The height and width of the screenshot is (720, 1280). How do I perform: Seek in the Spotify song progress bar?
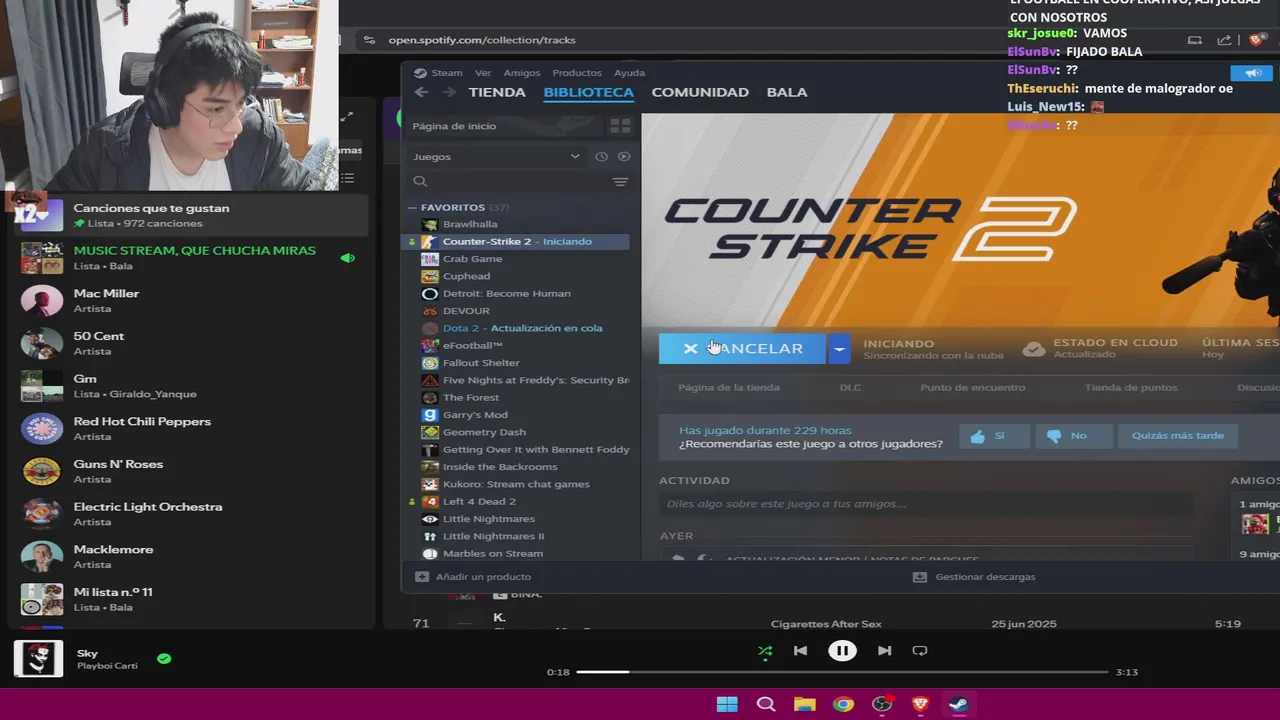point(842,672)
